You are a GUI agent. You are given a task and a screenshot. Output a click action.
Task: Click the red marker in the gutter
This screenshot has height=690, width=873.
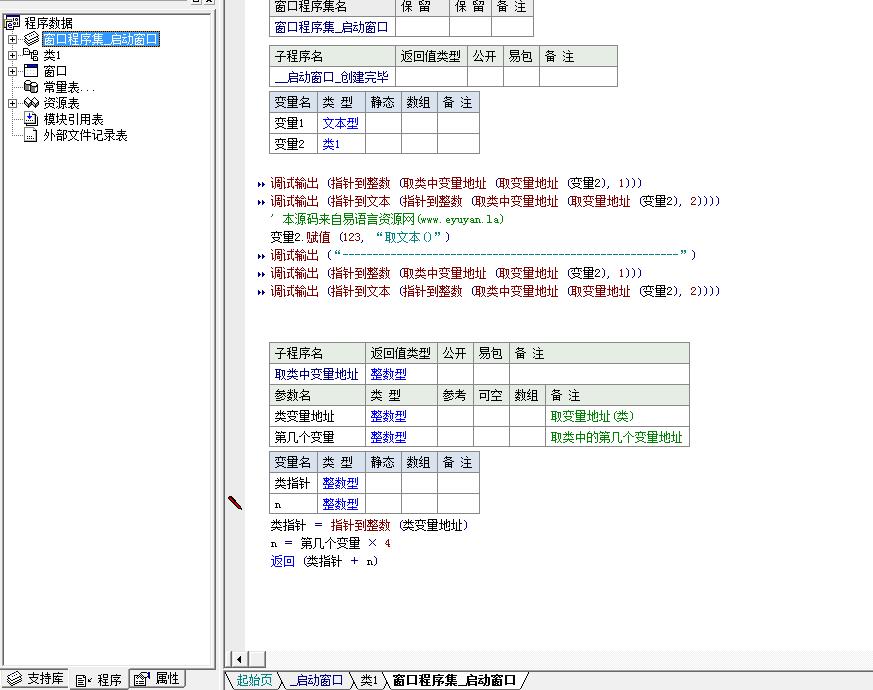pyautogui.click(x=236, y=503)
